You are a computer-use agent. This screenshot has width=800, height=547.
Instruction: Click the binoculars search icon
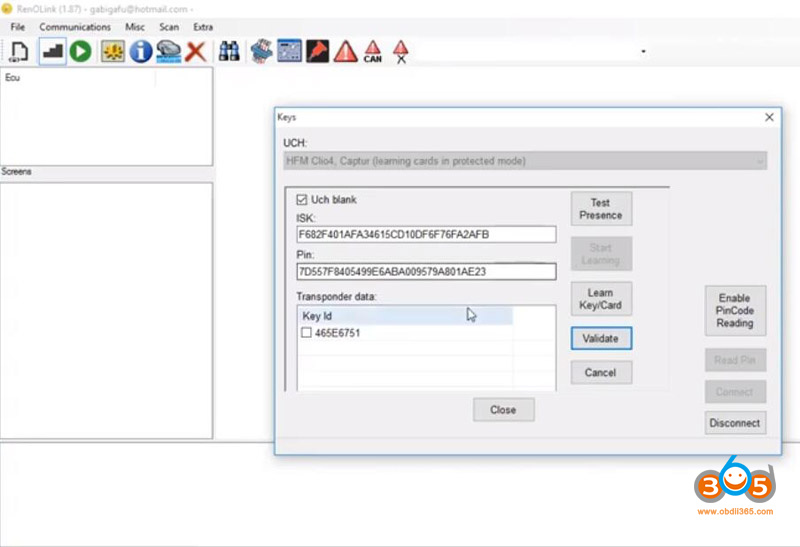pyautogui.click(x=229, y=50)
